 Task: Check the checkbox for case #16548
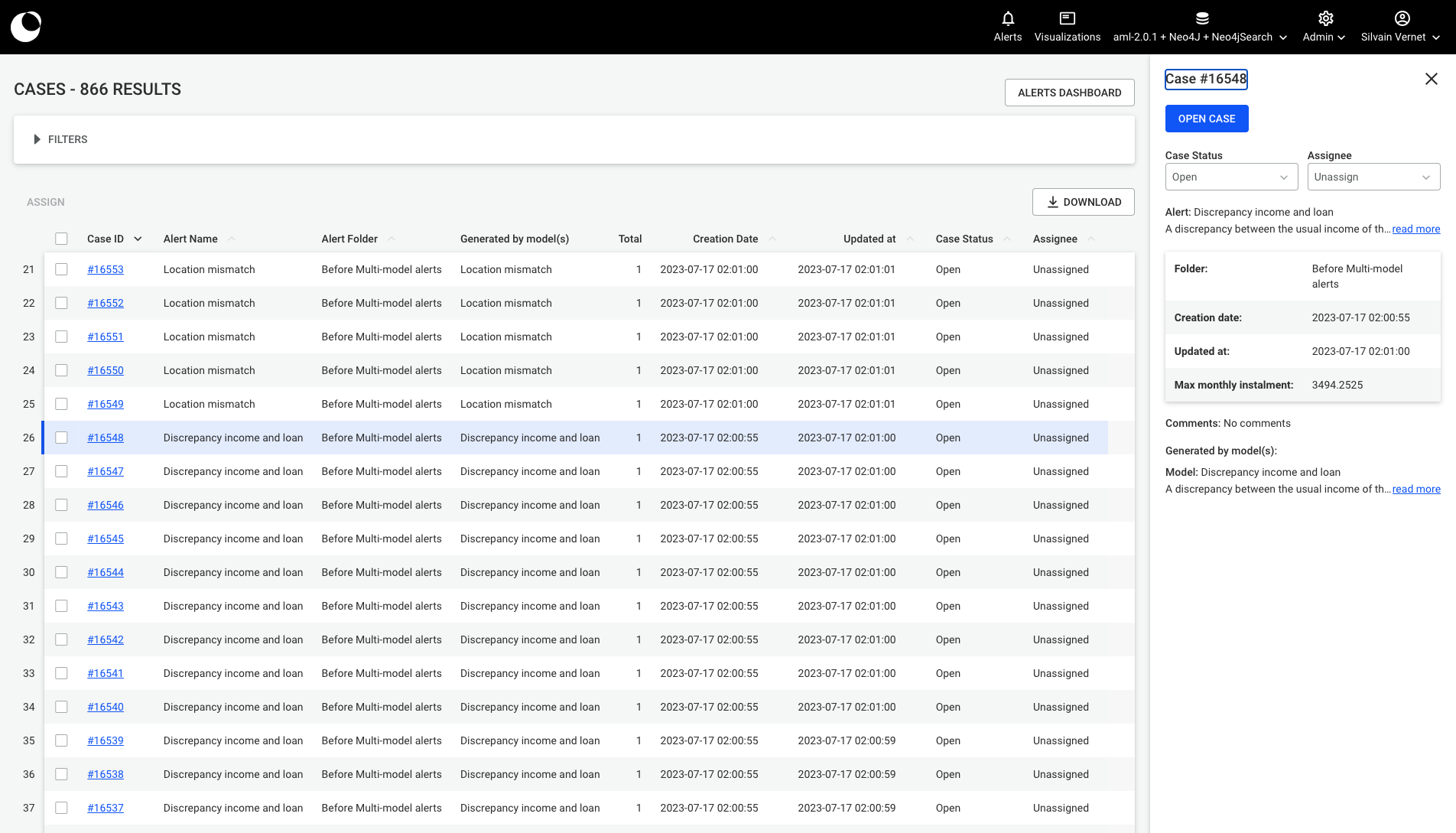coord(61,437)
